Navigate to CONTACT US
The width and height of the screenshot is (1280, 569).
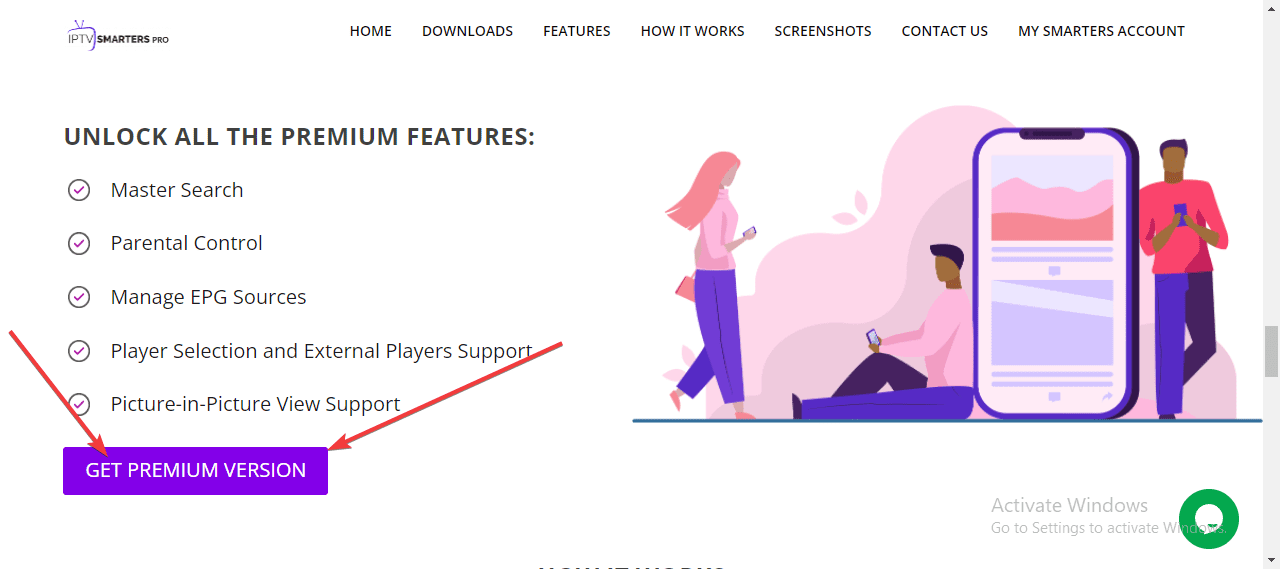coord(945,31)
